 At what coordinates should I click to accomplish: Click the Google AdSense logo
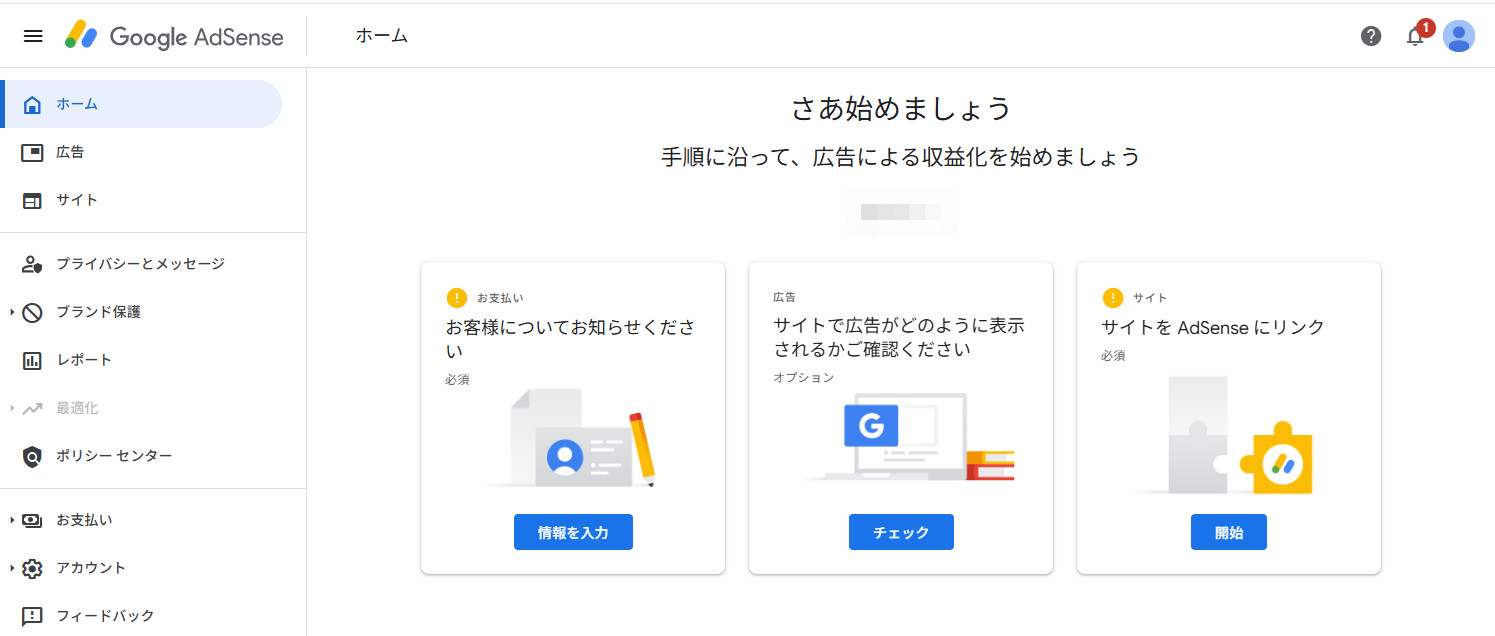(175, 36)
